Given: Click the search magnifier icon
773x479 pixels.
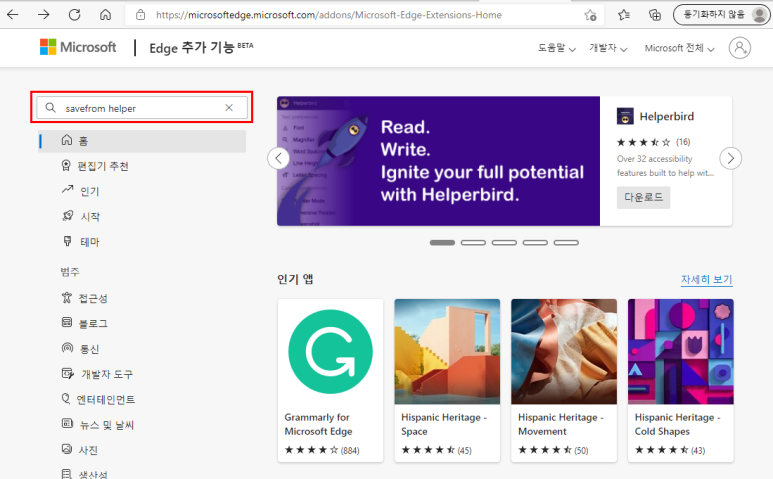Looking at the screenshot, I should pos(50,107).
